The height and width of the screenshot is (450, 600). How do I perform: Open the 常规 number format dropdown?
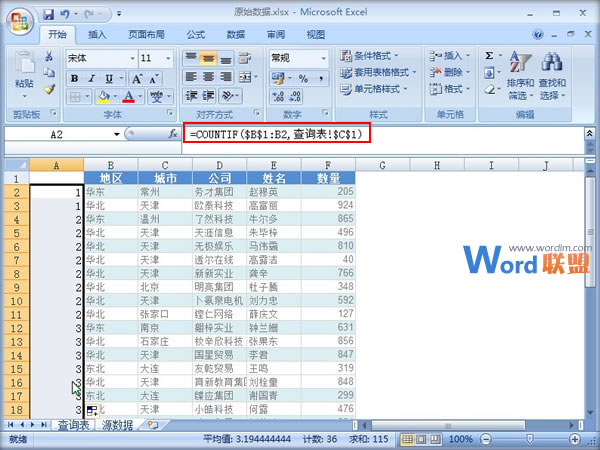[x=324, y=58]
